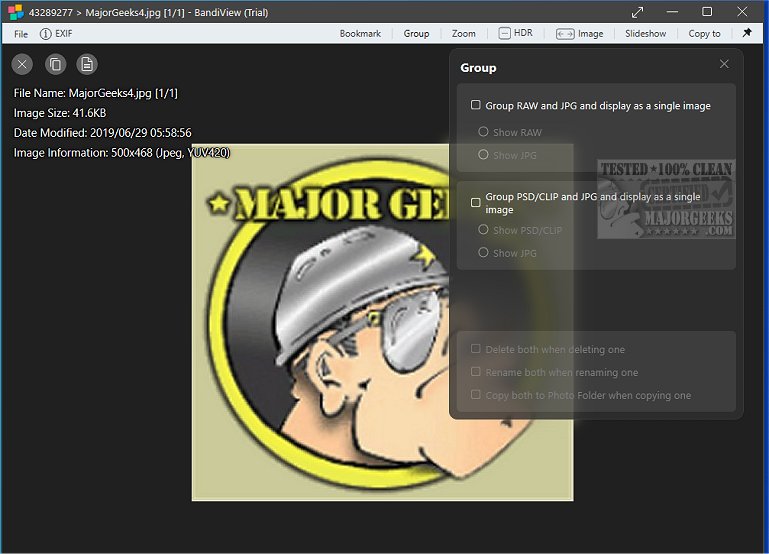Copy EXIF info using the copy icon
This screenshot has width=769, height=554.
55,64
